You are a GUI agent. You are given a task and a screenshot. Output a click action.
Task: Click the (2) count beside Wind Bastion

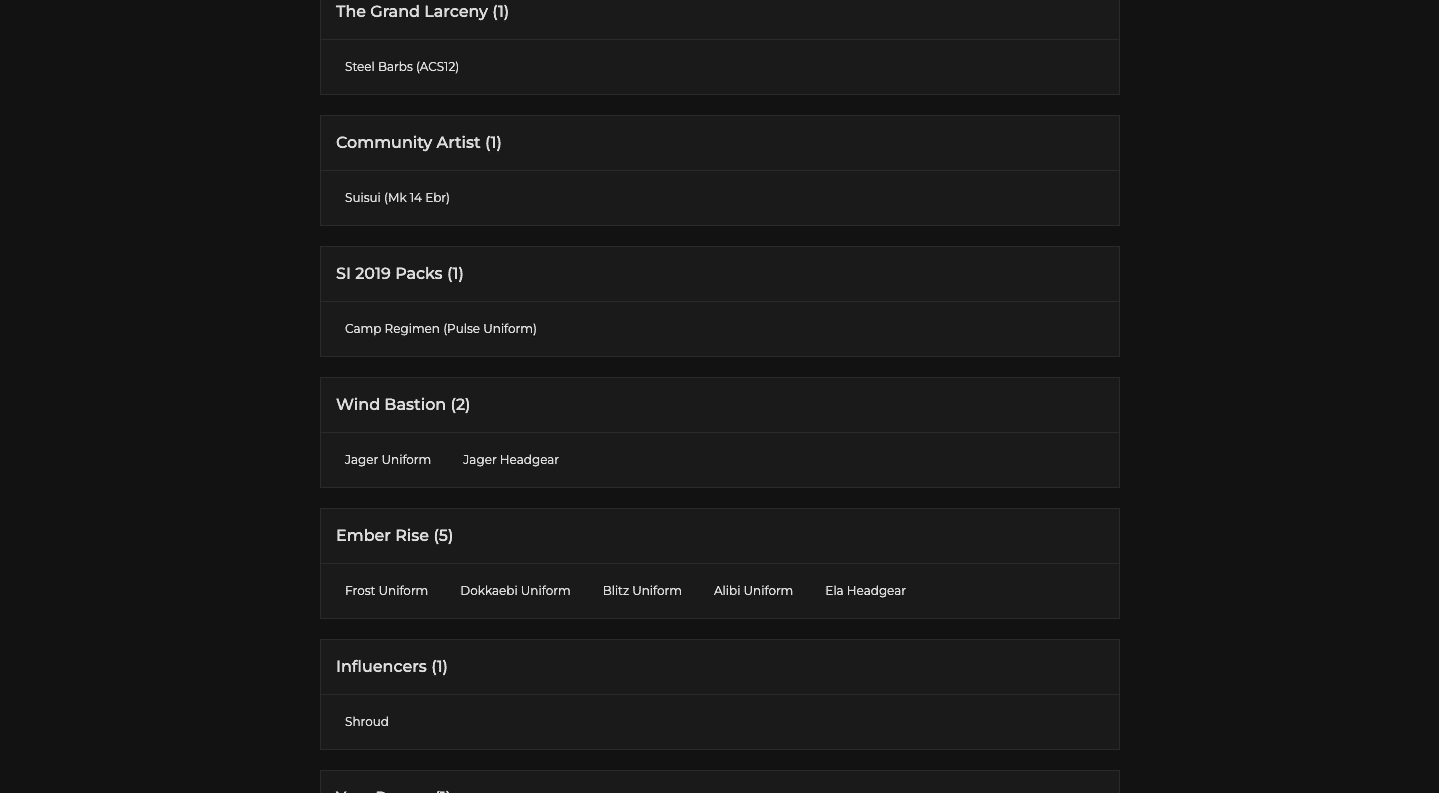point(460,405)
